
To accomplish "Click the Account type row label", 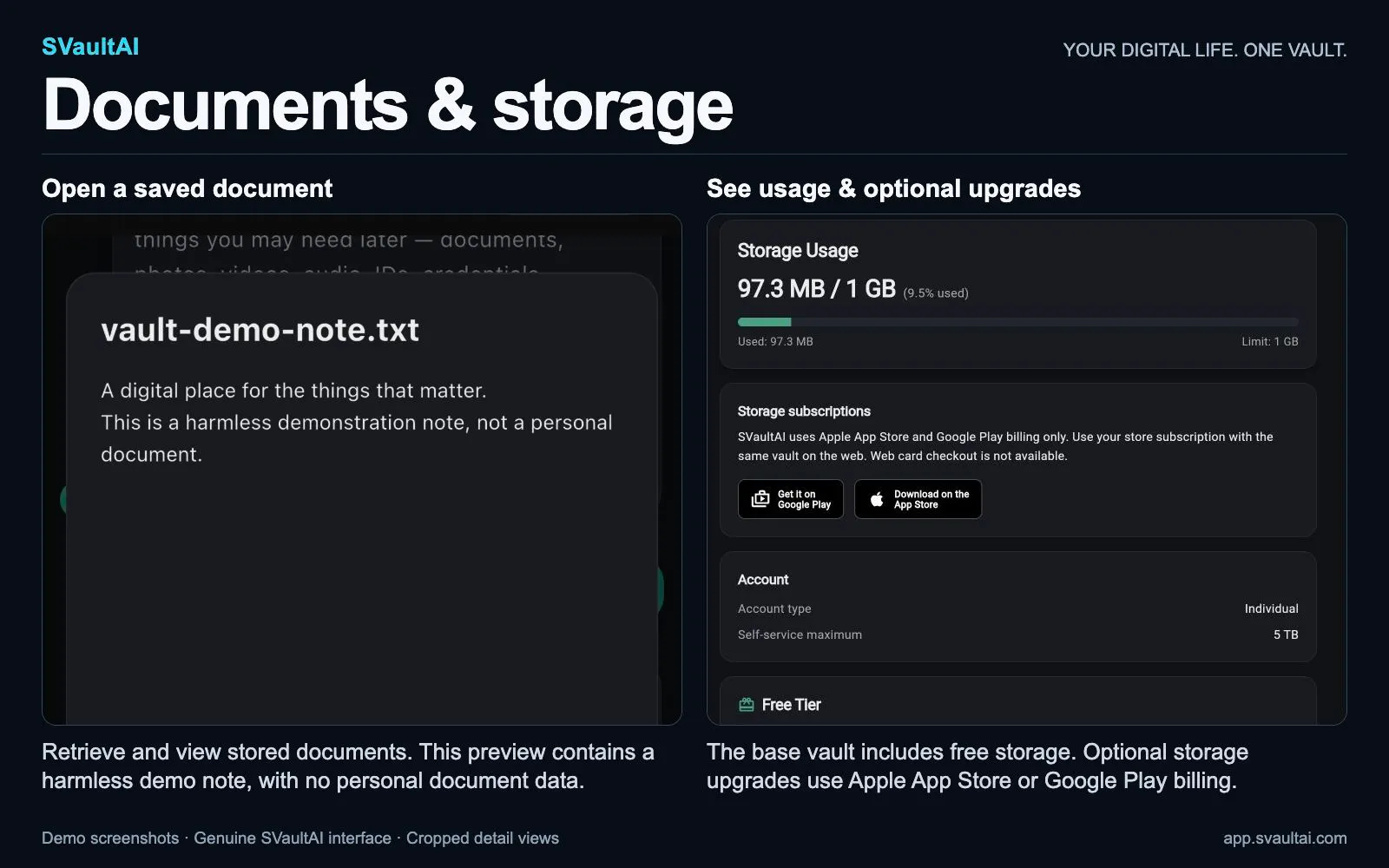I will pos(774,609).
